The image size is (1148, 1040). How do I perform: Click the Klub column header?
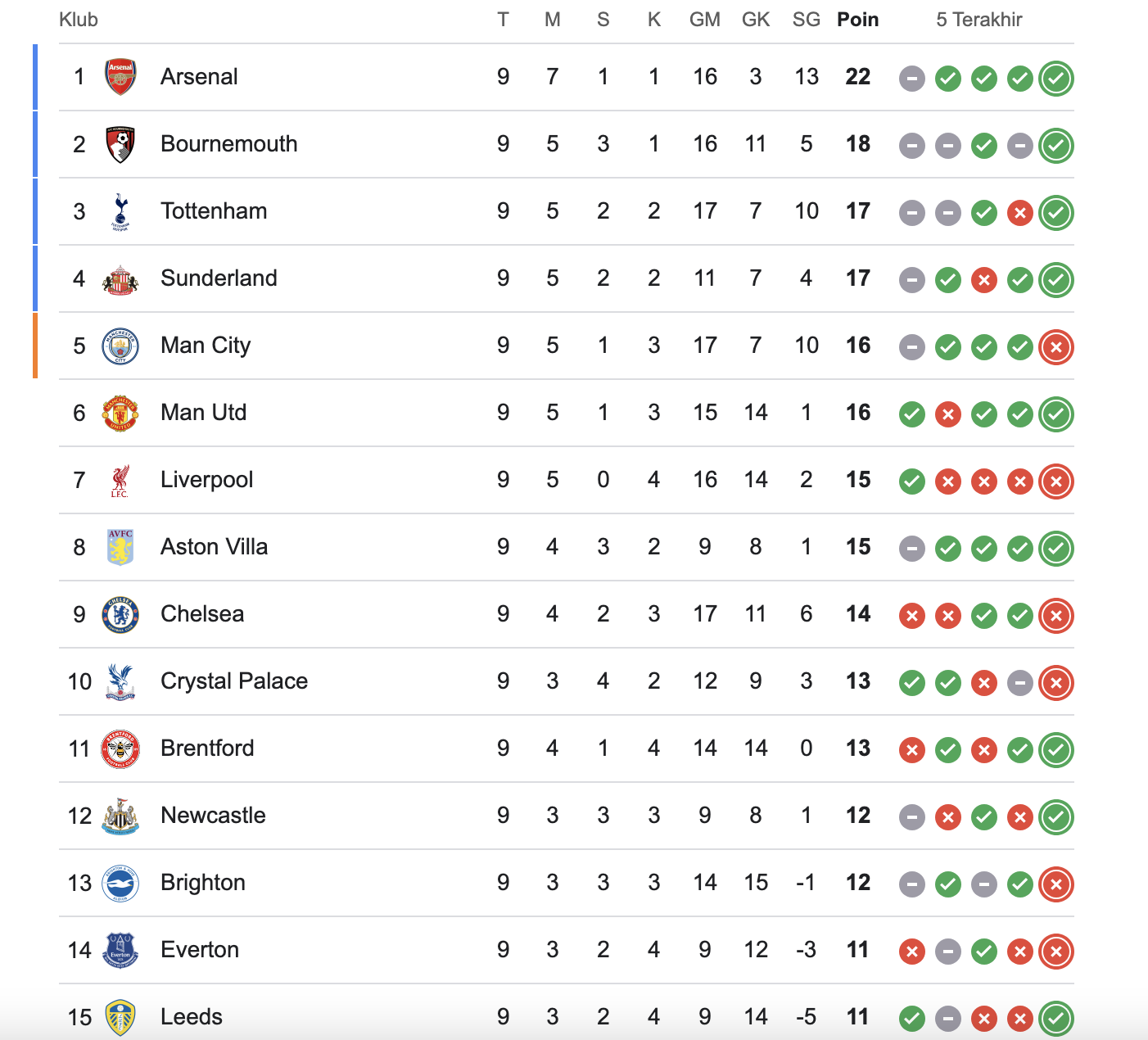(78, 19)
